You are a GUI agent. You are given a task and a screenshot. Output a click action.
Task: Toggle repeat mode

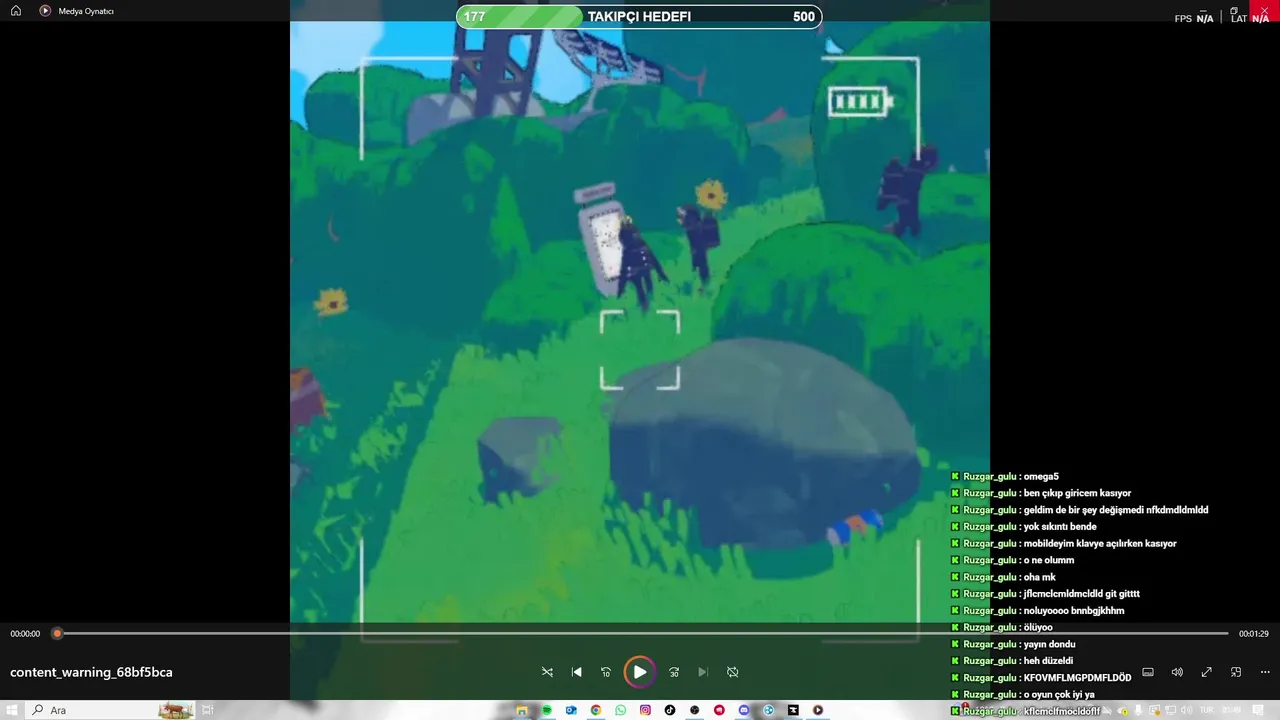pos(732,672)
